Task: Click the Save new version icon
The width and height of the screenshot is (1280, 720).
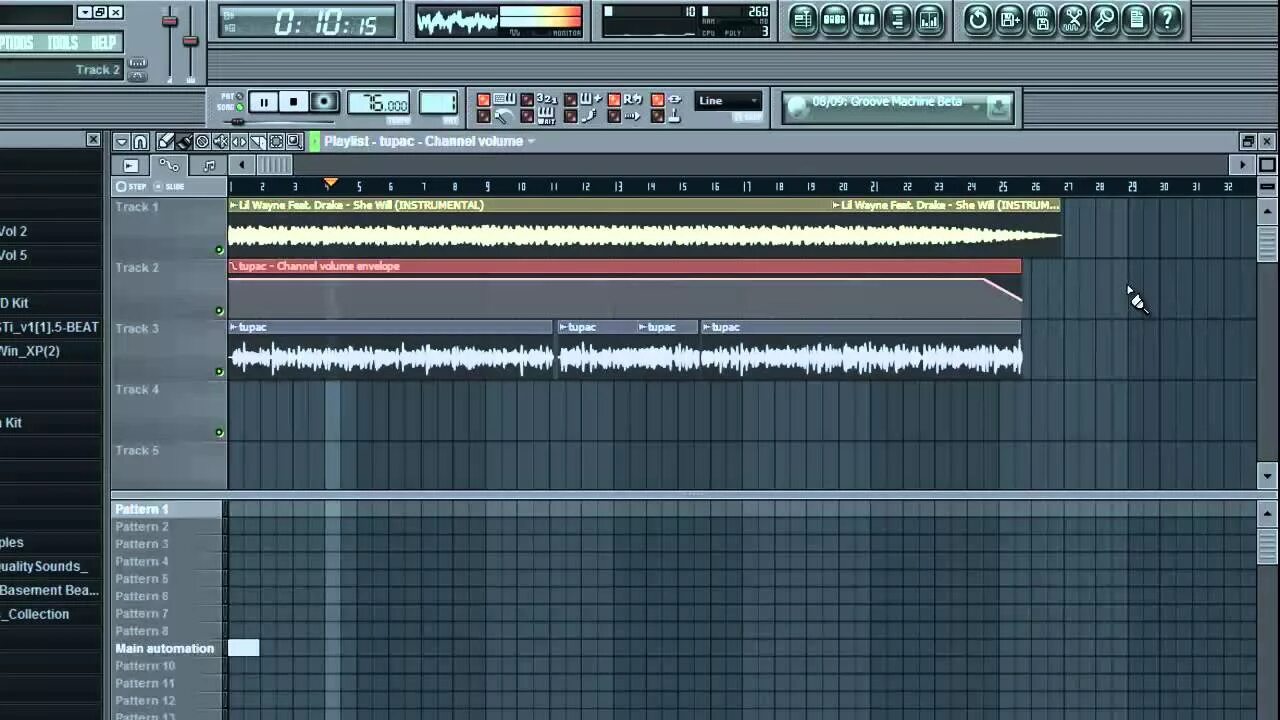Action: pos(1010,19)
